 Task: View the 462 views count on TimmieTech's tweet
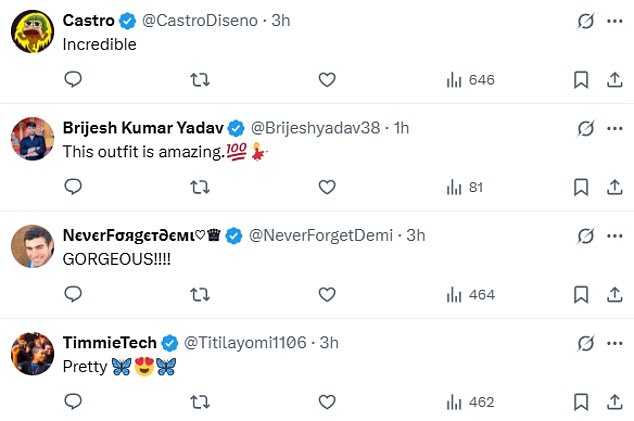click(x=472, y=402)
